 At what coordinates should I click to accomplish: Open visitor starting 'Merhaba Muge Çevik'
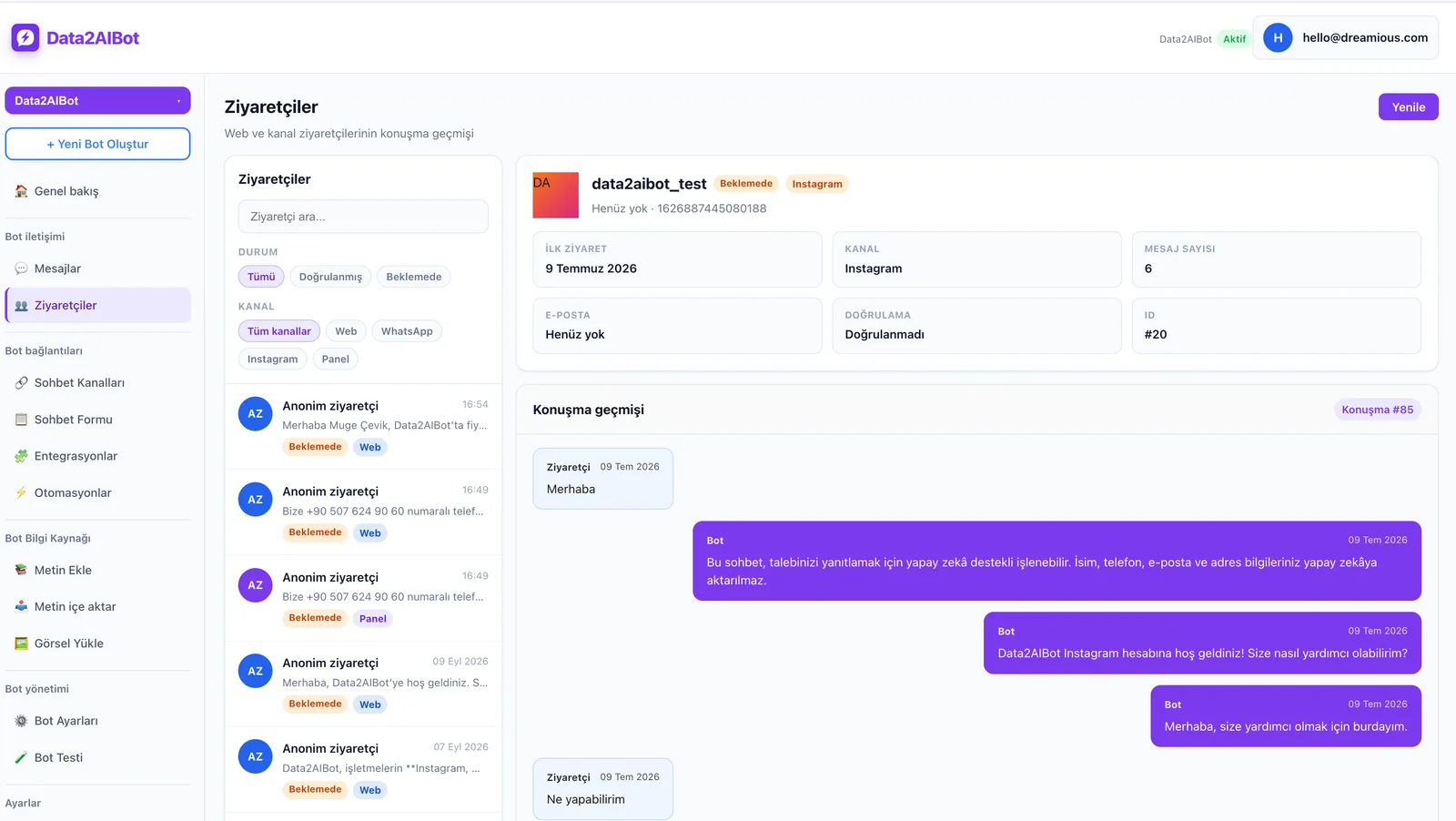[x=363, y=426]
